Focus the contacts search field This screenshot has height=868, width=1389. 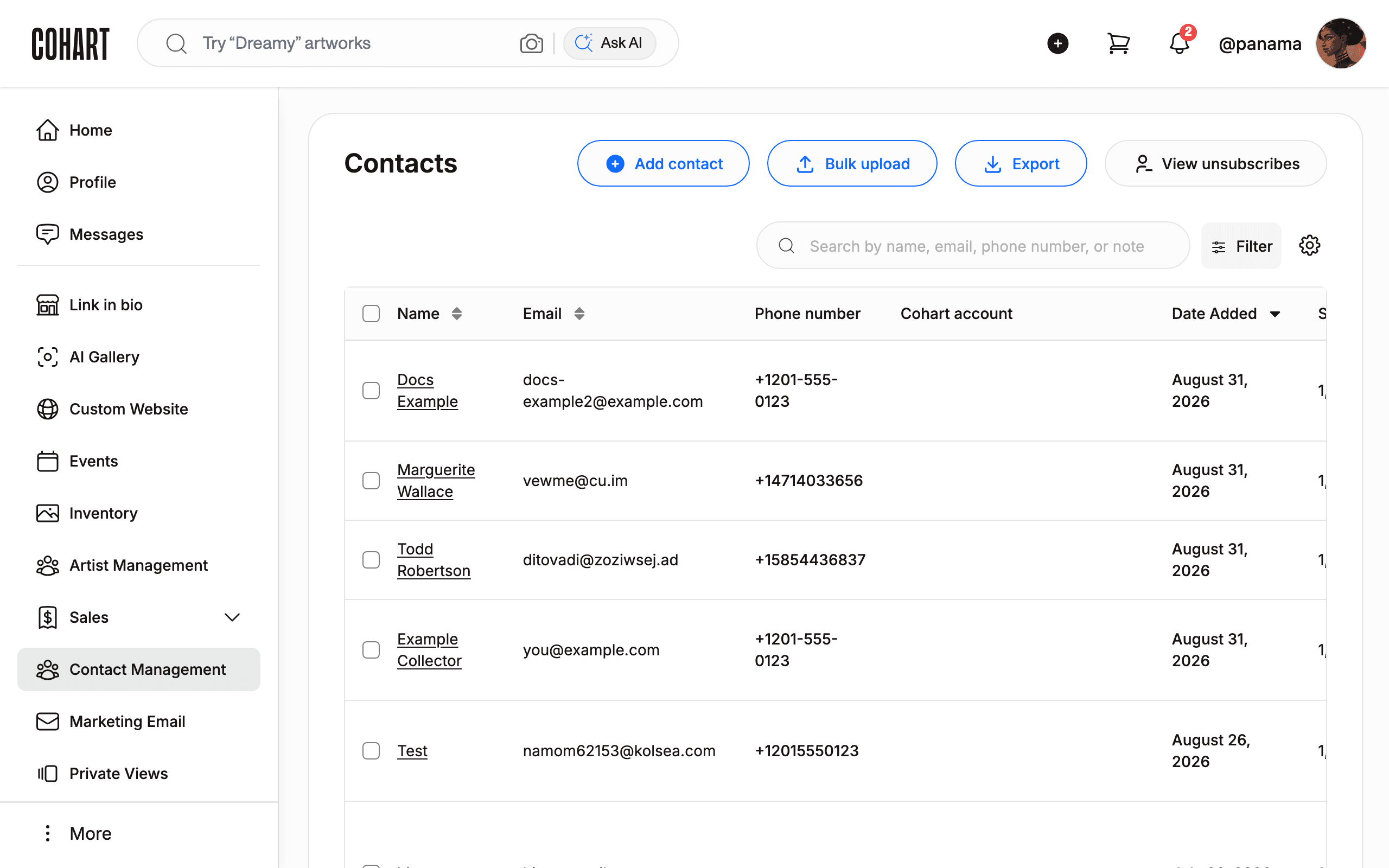[973, 246]
